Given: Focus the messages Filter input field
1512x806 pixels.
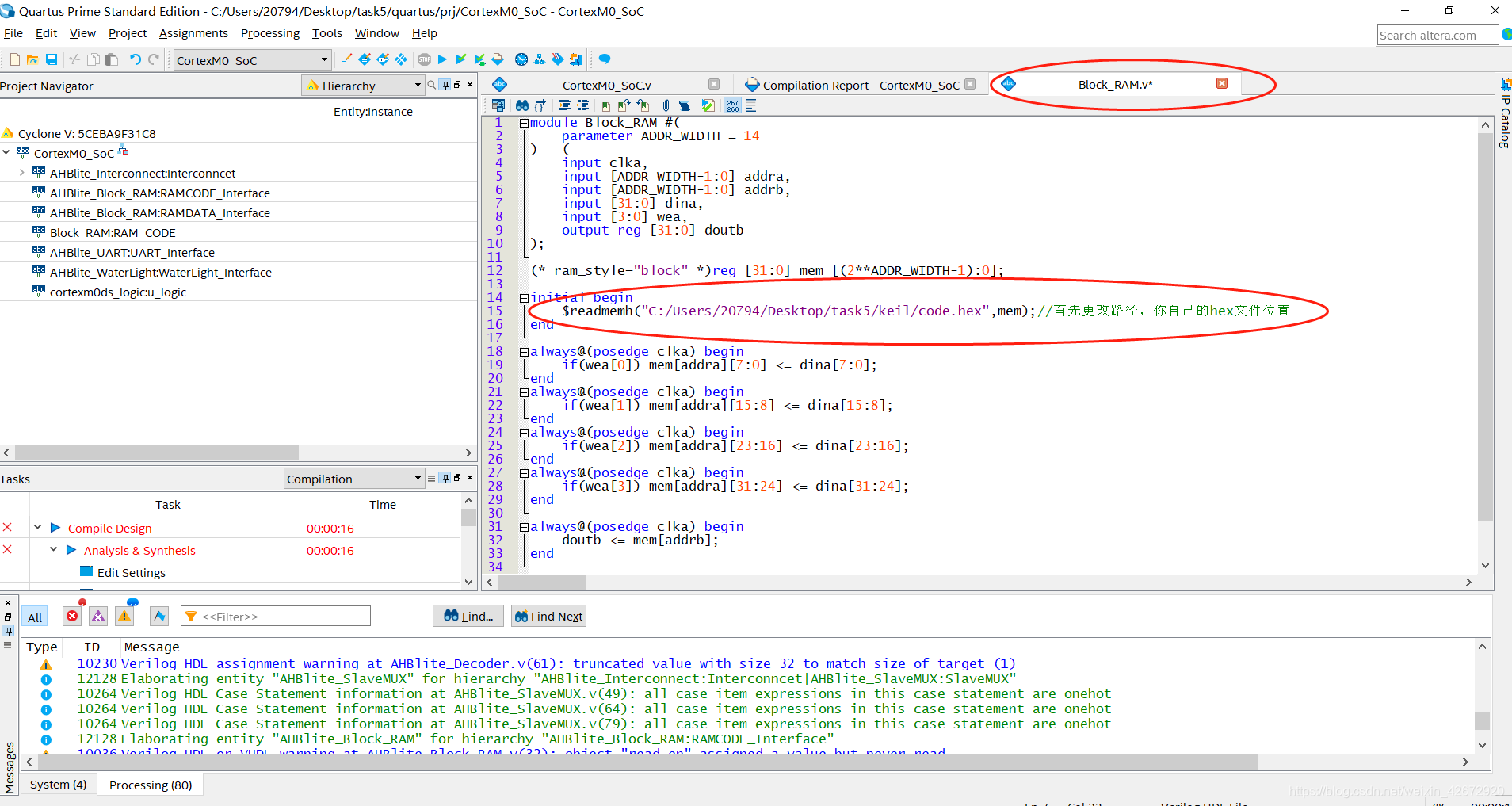Looking at the screenshot, I should tap(276, 616).
